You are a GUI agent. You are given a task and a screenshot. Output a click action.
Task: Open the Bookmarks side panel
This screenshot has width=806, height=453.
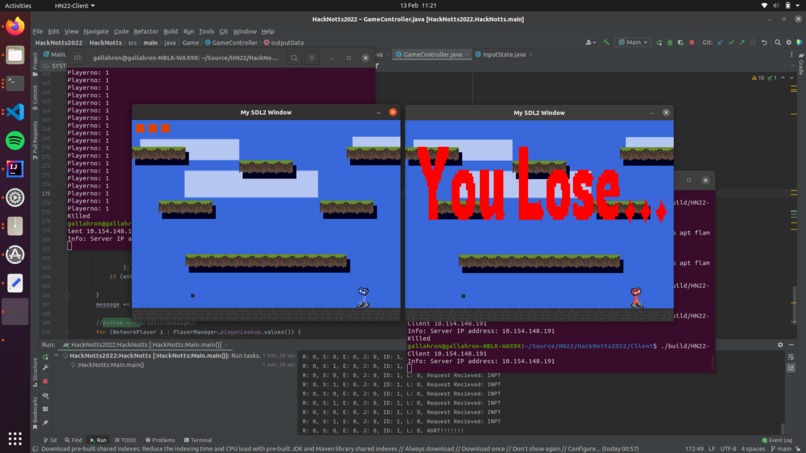(x=35, y=412)
